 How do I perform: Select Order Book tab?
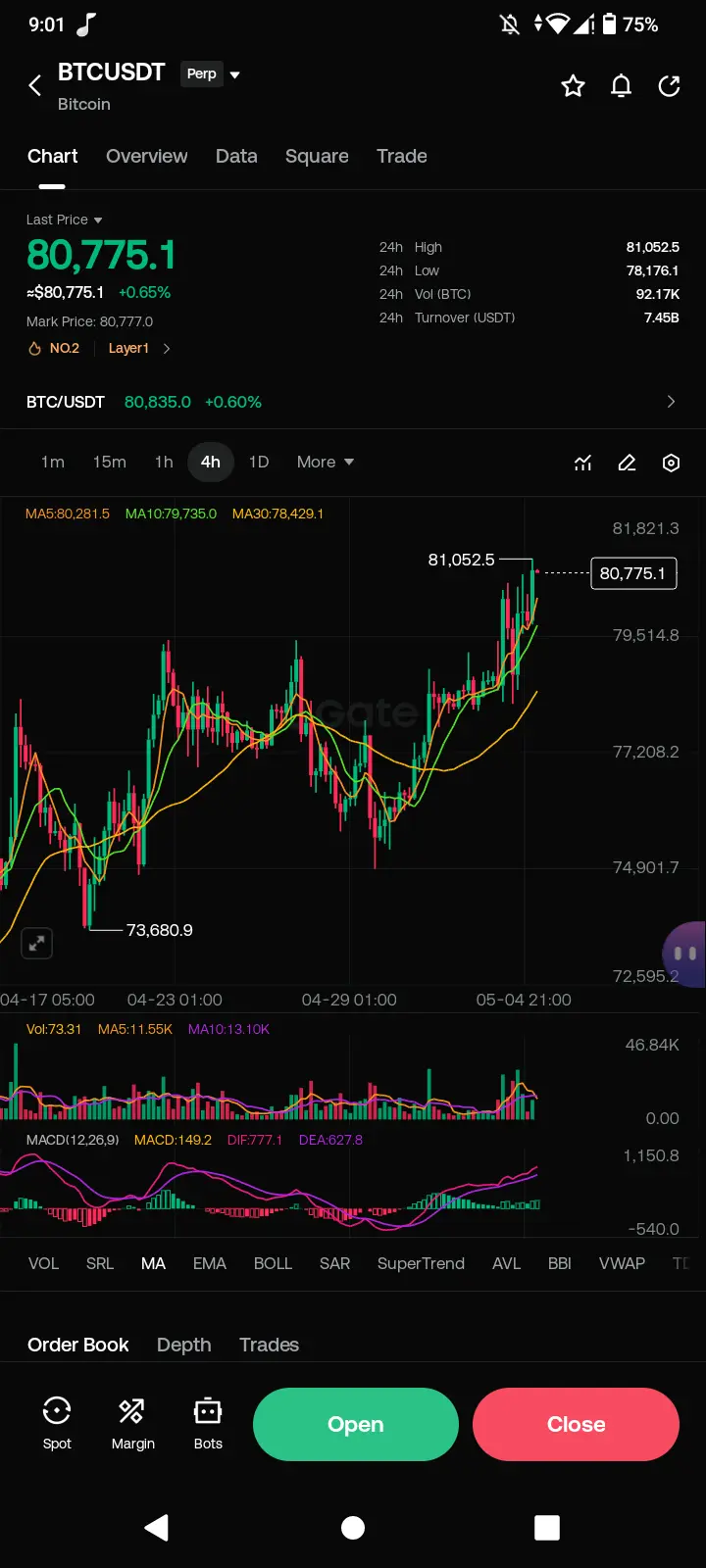[78, 1345]
